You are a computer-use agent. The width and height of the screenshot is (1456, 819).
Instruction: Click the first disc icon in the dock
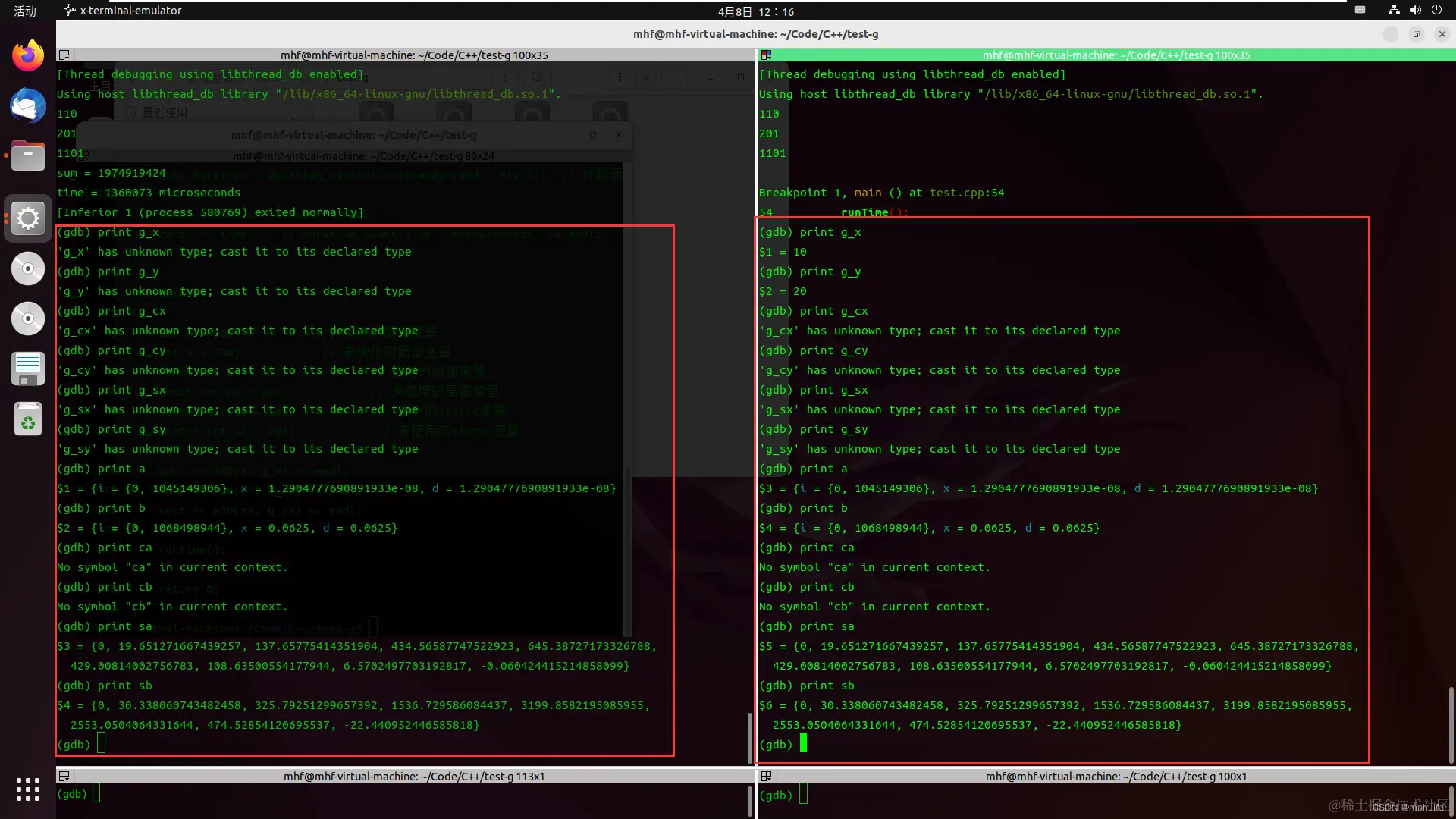point(28,268)
